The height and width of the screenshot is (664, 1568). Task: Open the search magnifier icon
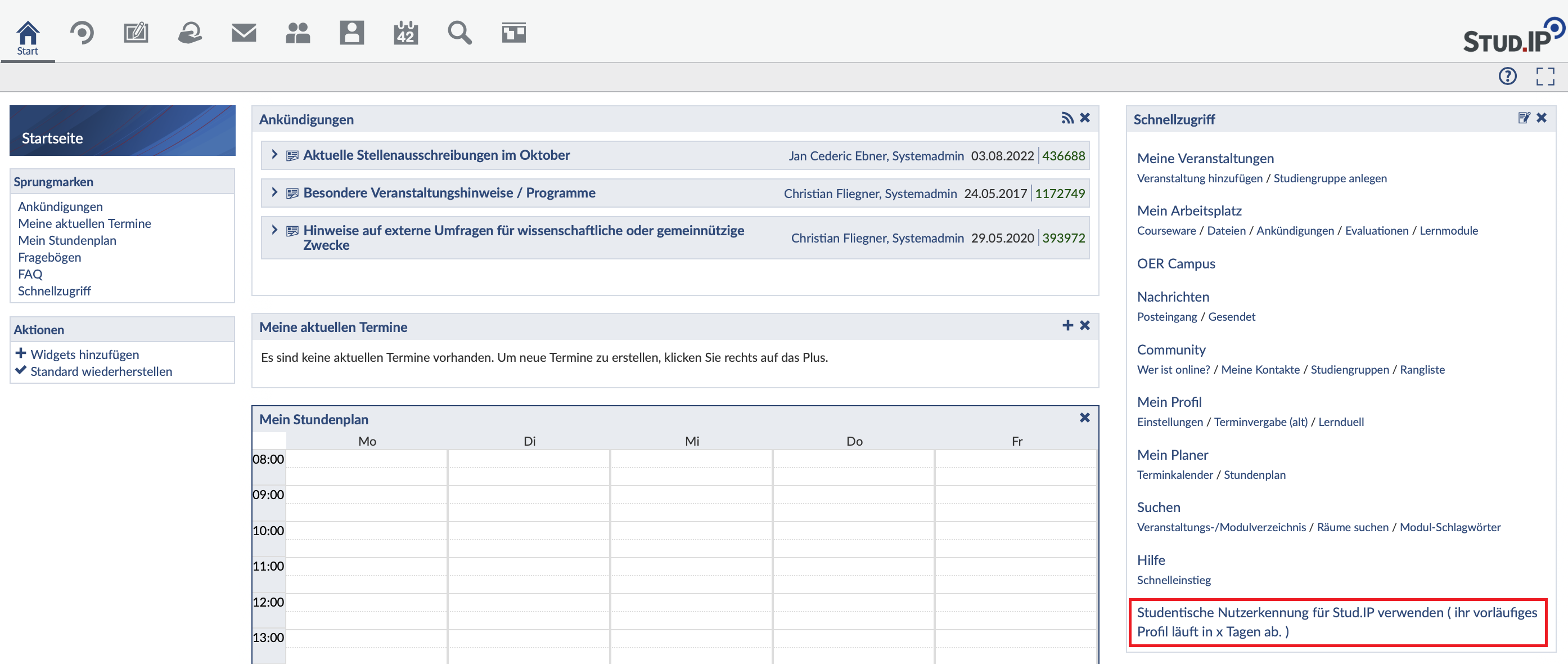coord(459,32)
